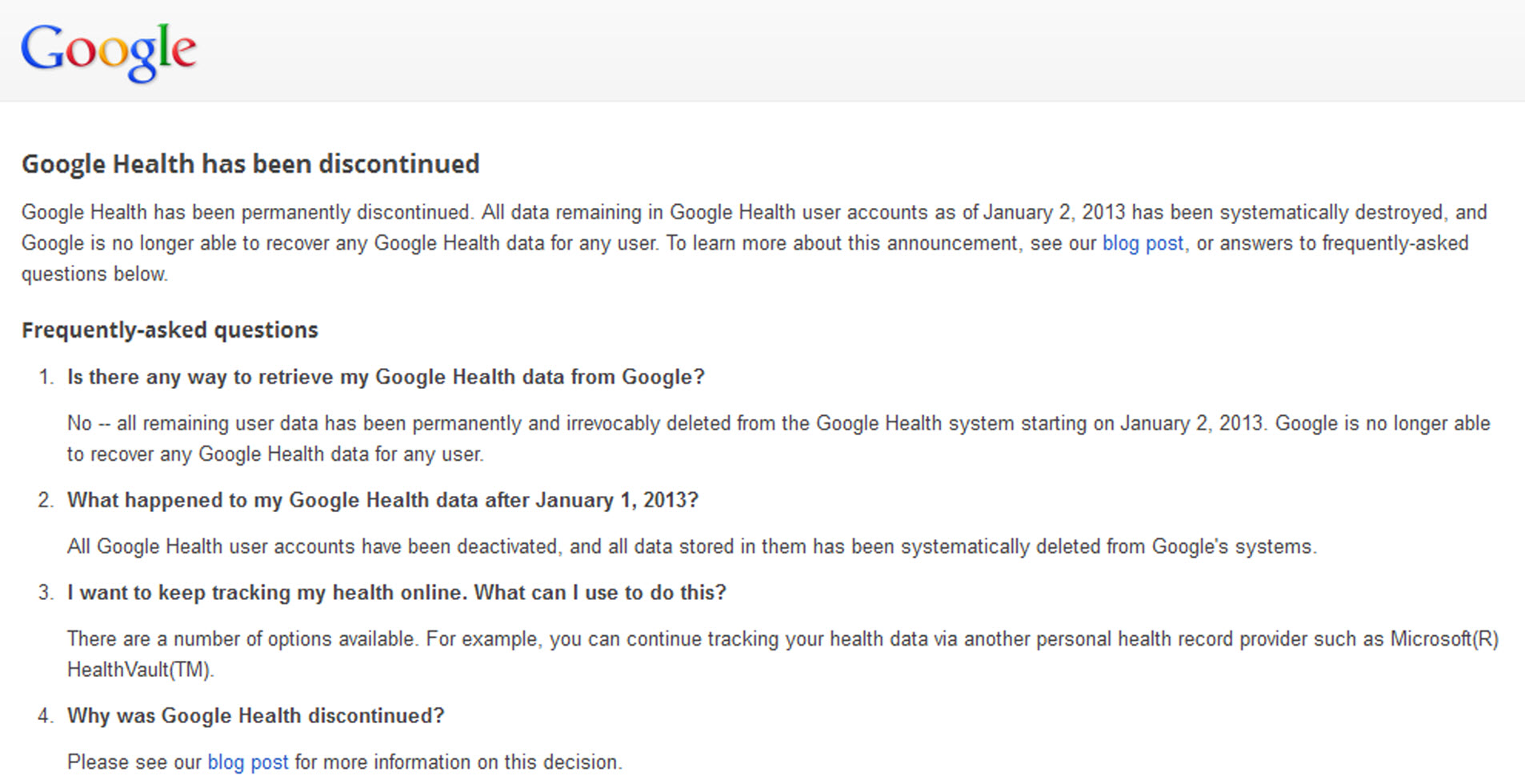Click the Google logo
This screenshot has width=1525, height=784.
(108, 52)
